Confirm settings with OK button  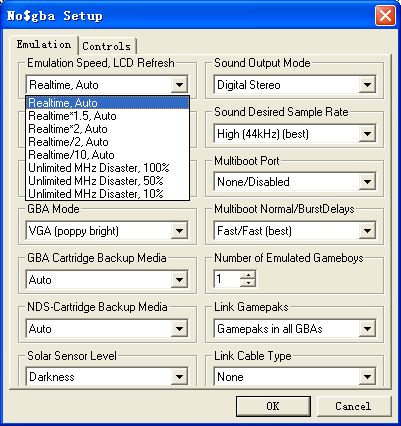point(273,406)
